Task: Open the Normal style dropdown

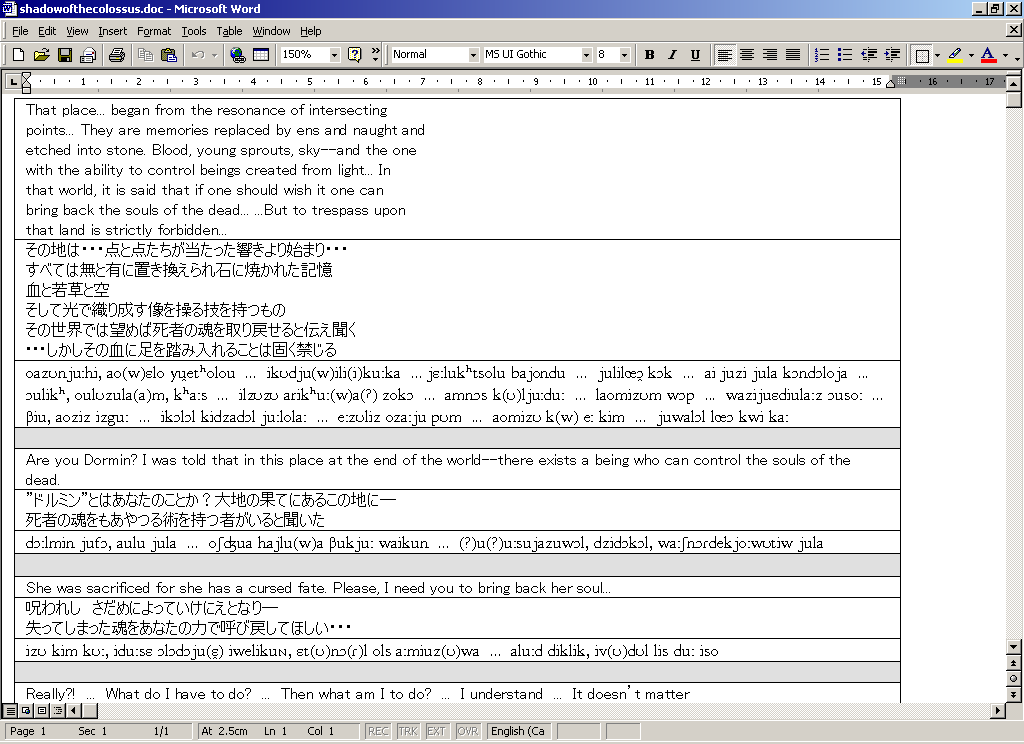Action: point(474,55)
